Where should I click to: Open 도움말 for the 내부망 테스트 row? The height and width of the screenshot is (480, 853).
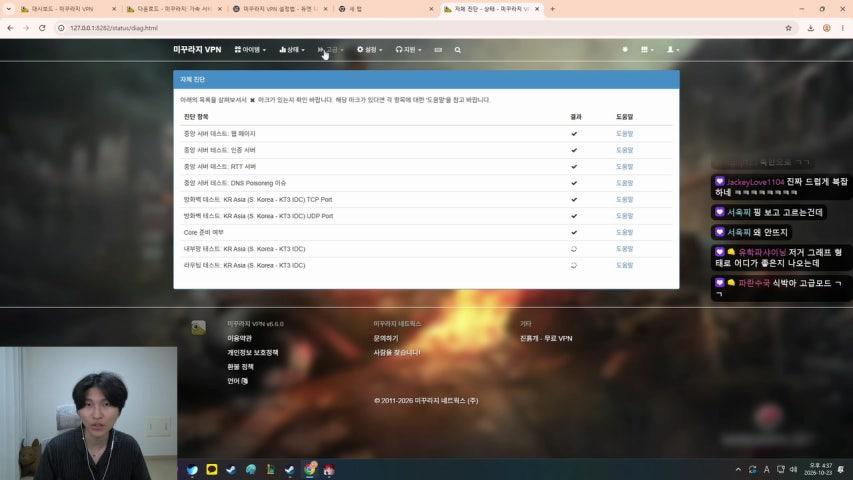pos(625,249)
